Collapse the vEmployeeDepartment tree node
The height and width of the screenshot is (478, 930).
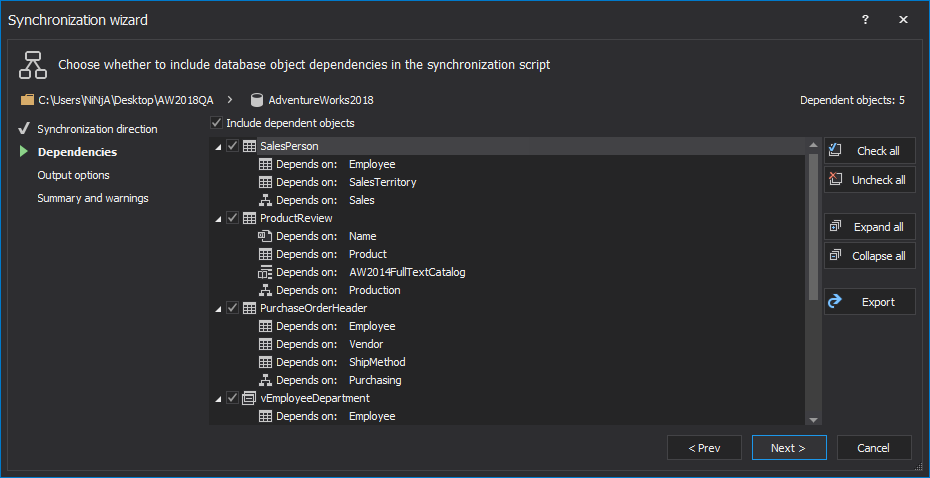(218, 399)
